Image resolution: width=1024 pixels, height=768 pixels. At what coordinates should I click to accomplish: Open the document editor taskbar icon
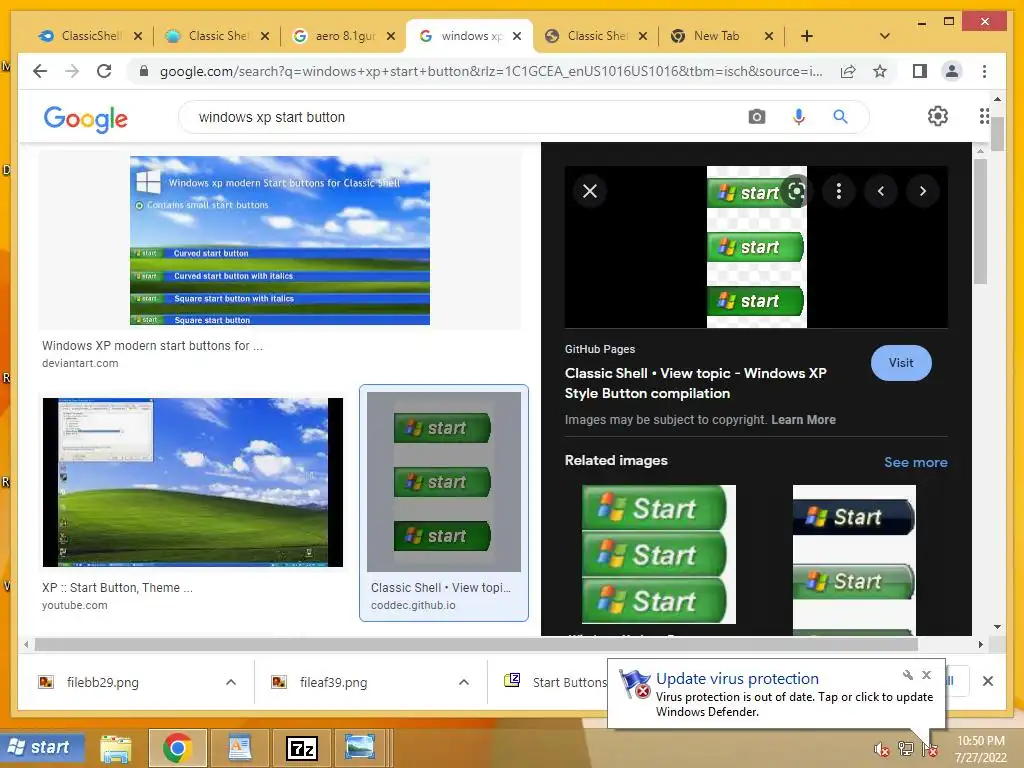click(x=239, y=748)
